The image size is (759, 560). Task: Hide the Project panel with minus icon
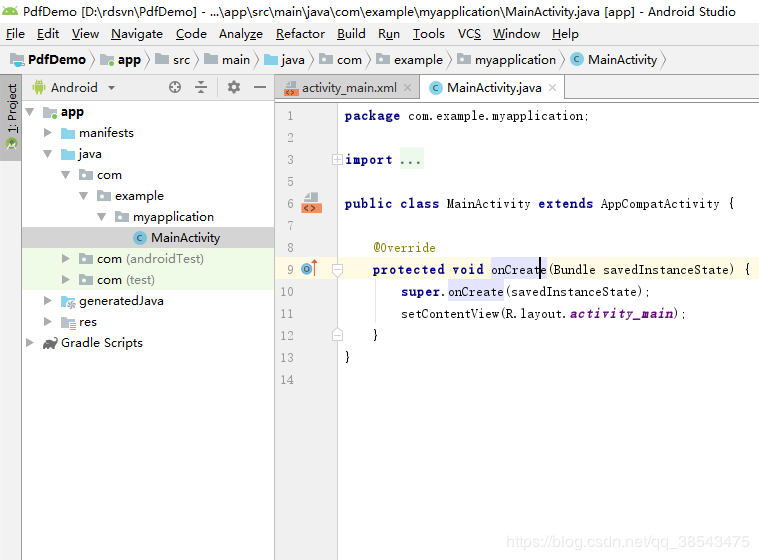260,87
